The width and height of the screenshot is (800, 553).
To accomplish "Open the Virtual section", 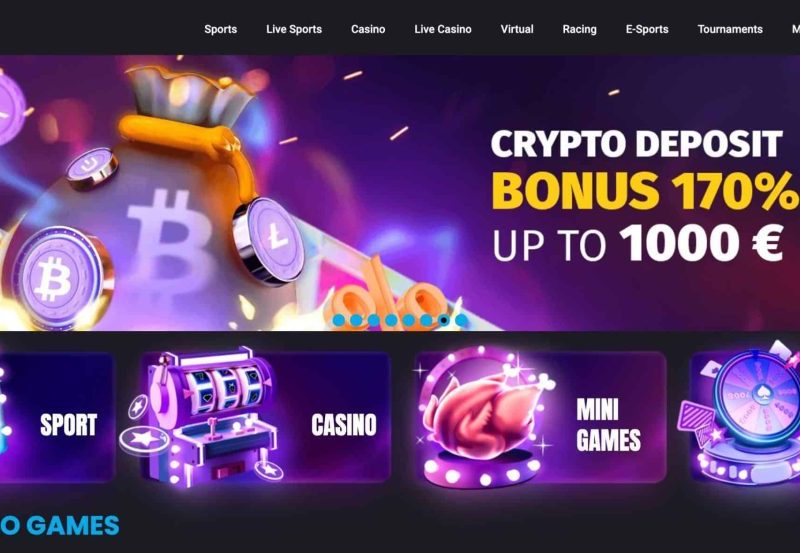I will pos(517,29).
